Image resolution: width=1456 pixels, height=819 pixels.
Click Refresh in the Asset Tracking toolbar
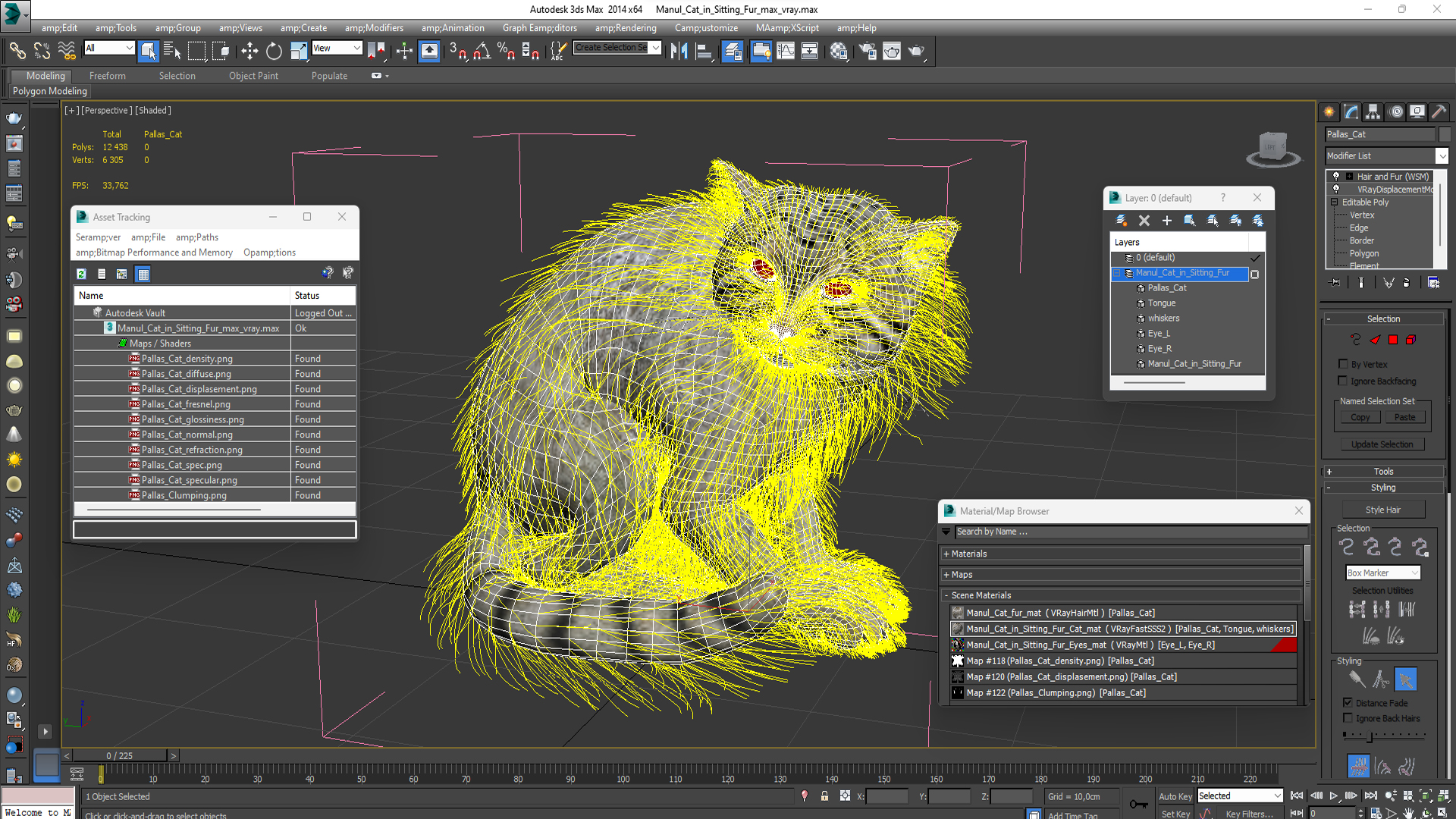81,274
